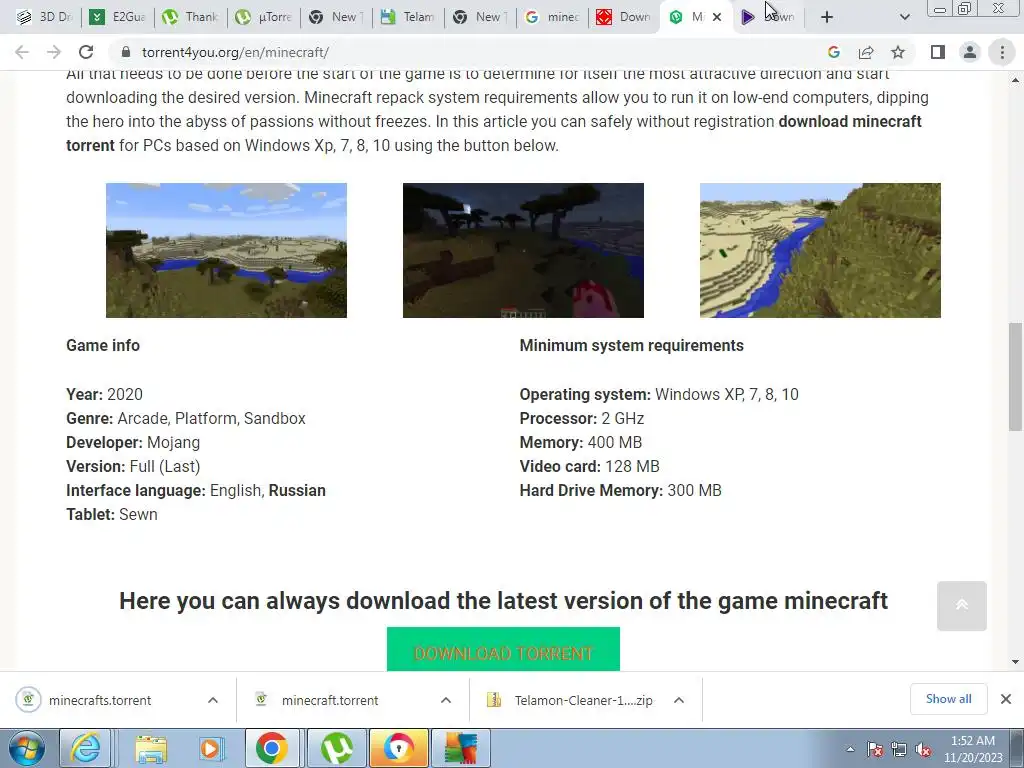Viewport: 1024px width, 768px height.
Task: Click the DOWNLOAD TORRENT button
Action: point(503,650)
